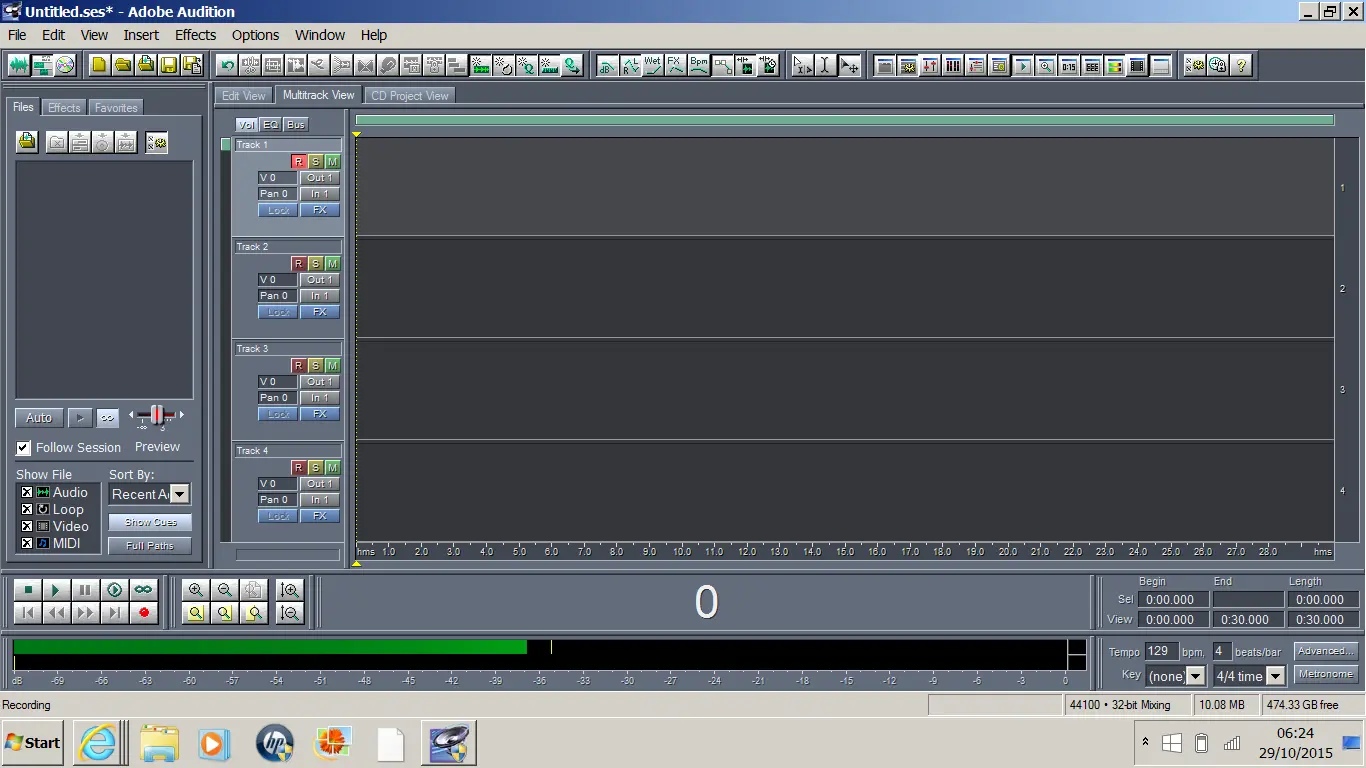Click the stop transport button
The height and width of the screenshot is (768, 1366).
click(27, 591)
